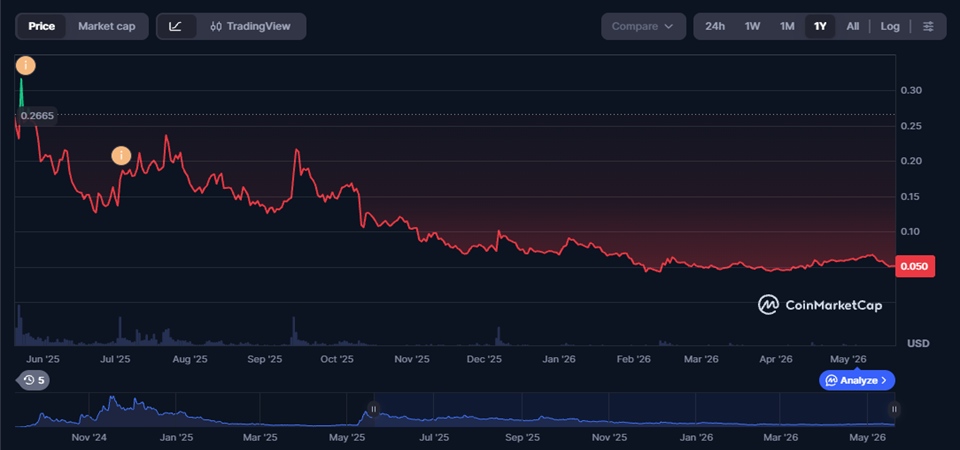The width and height of the screenshot is (960, 450).
Task: Select the 1Y time range
Action: coord(820,26)
